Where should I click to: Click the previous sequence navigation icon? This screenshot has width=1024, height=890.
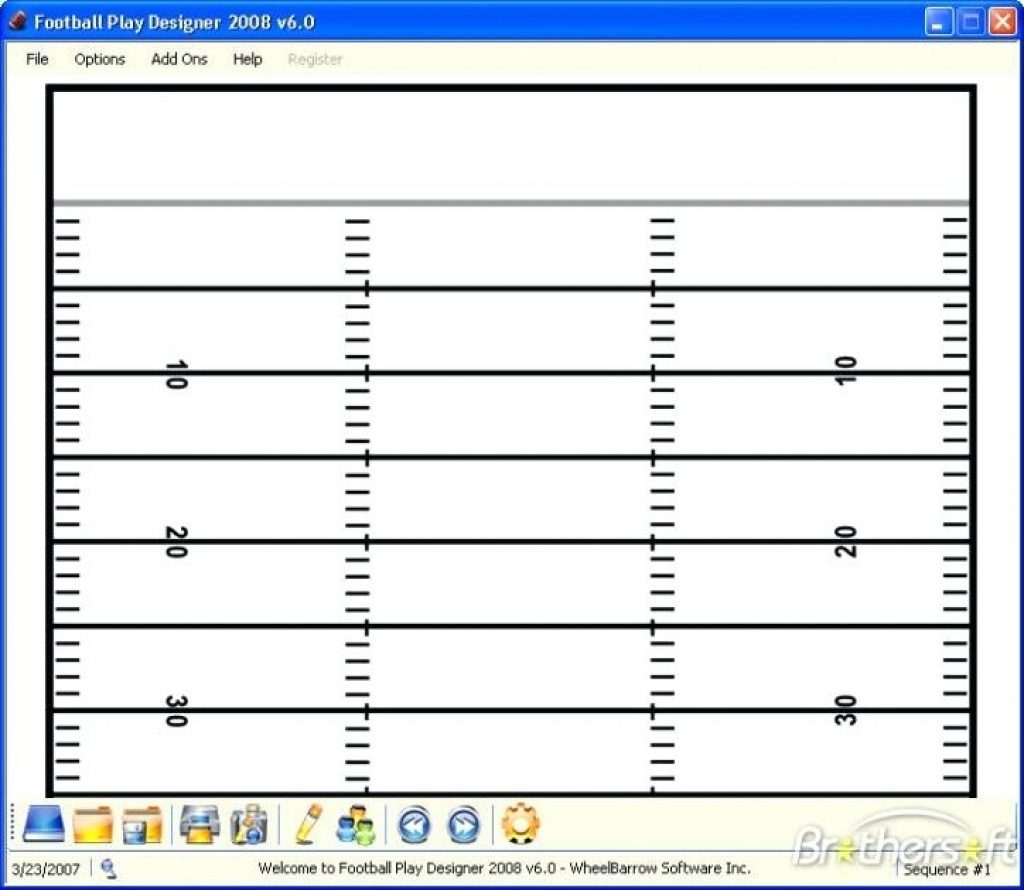click(x=415, y=824)
